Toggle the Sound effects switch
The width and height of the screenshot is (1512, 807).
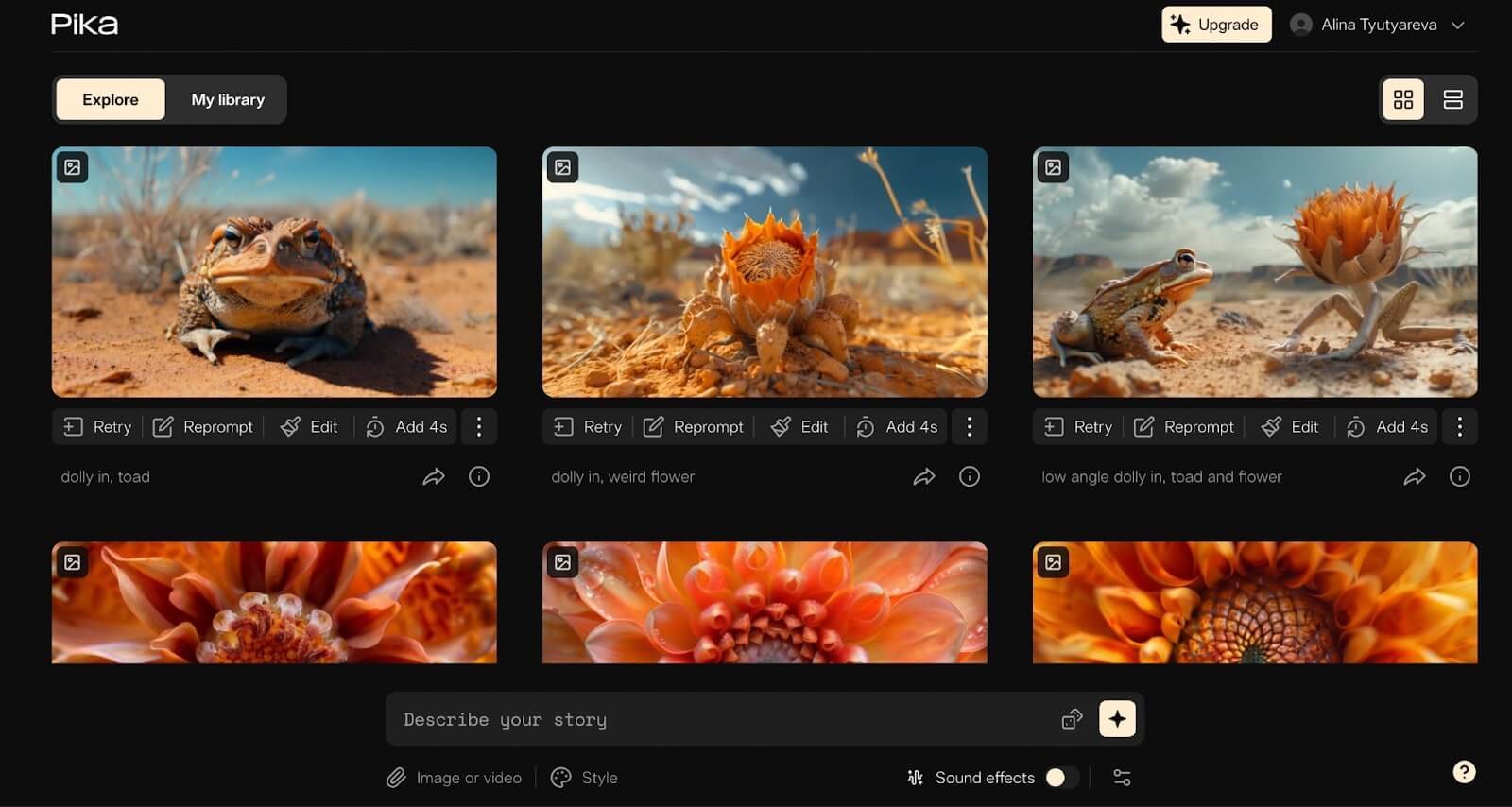click(1062, 778)
